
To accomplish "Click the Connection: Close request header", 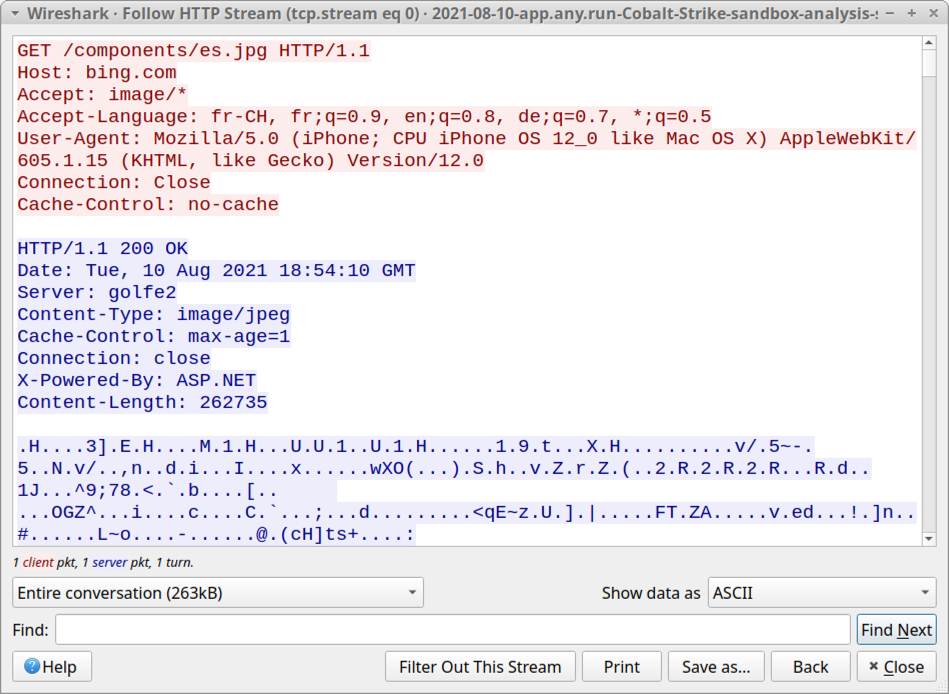I will (x=114, y=182).
